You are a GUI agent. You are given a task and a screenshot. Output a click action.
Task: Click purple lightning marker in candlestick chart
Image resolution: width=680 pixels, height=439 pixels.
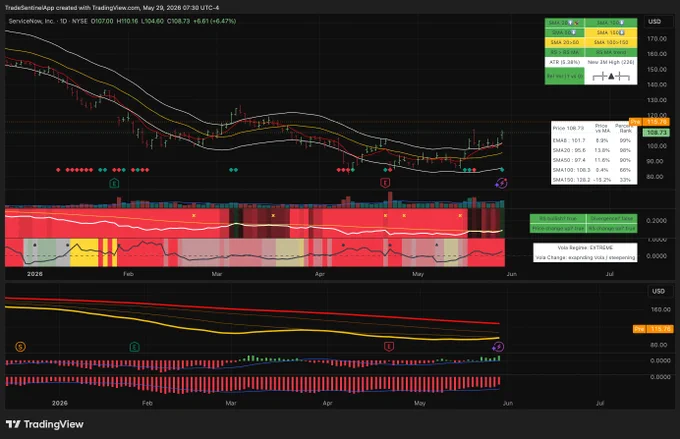(501, 183)
